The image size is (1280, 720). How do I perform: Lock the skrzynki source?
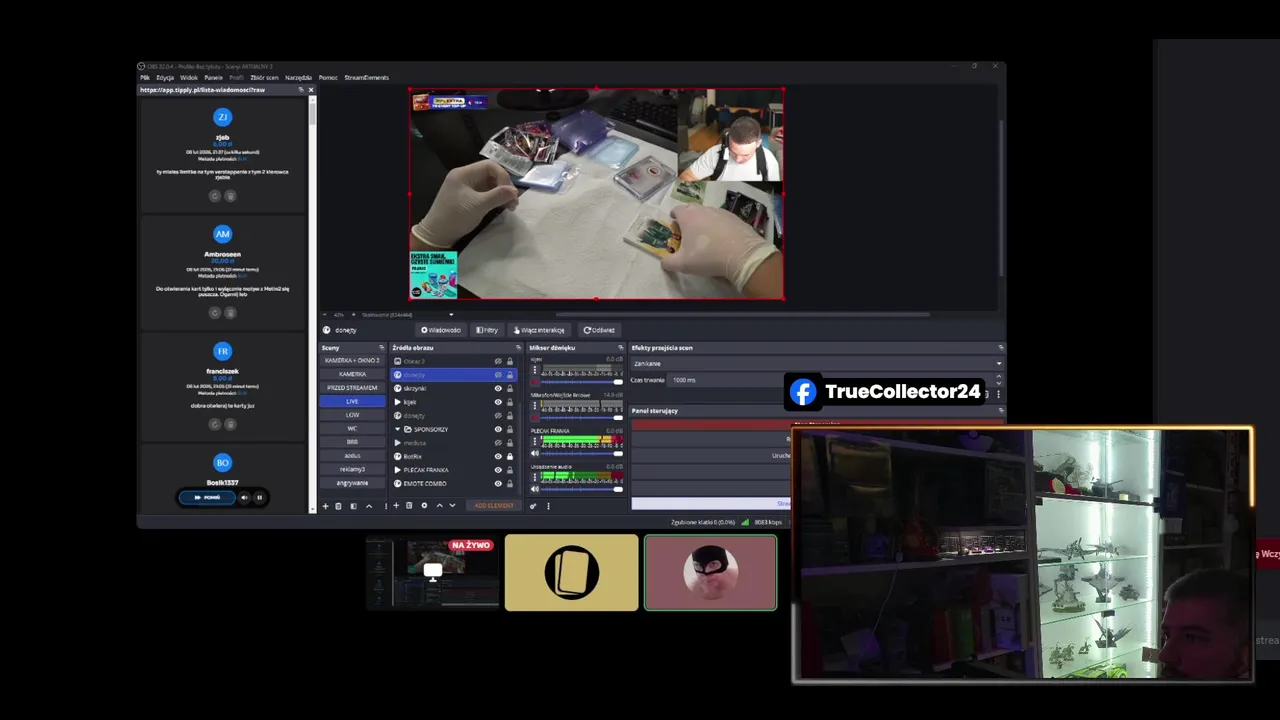pyautogui.click(x=509, y=388)
